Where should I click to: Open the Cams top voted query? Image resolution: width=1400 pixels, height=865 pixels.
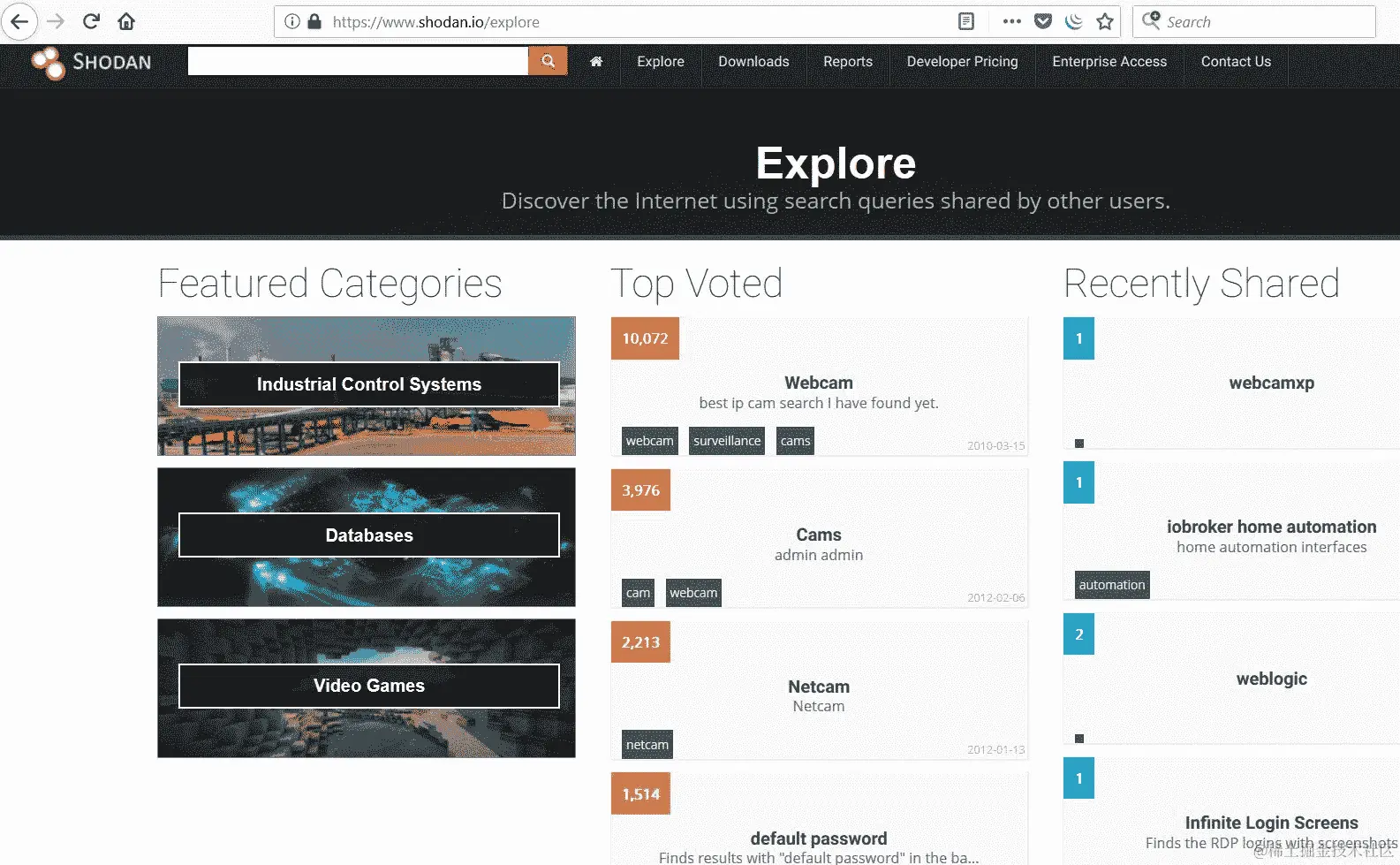(x=819, y=535)
